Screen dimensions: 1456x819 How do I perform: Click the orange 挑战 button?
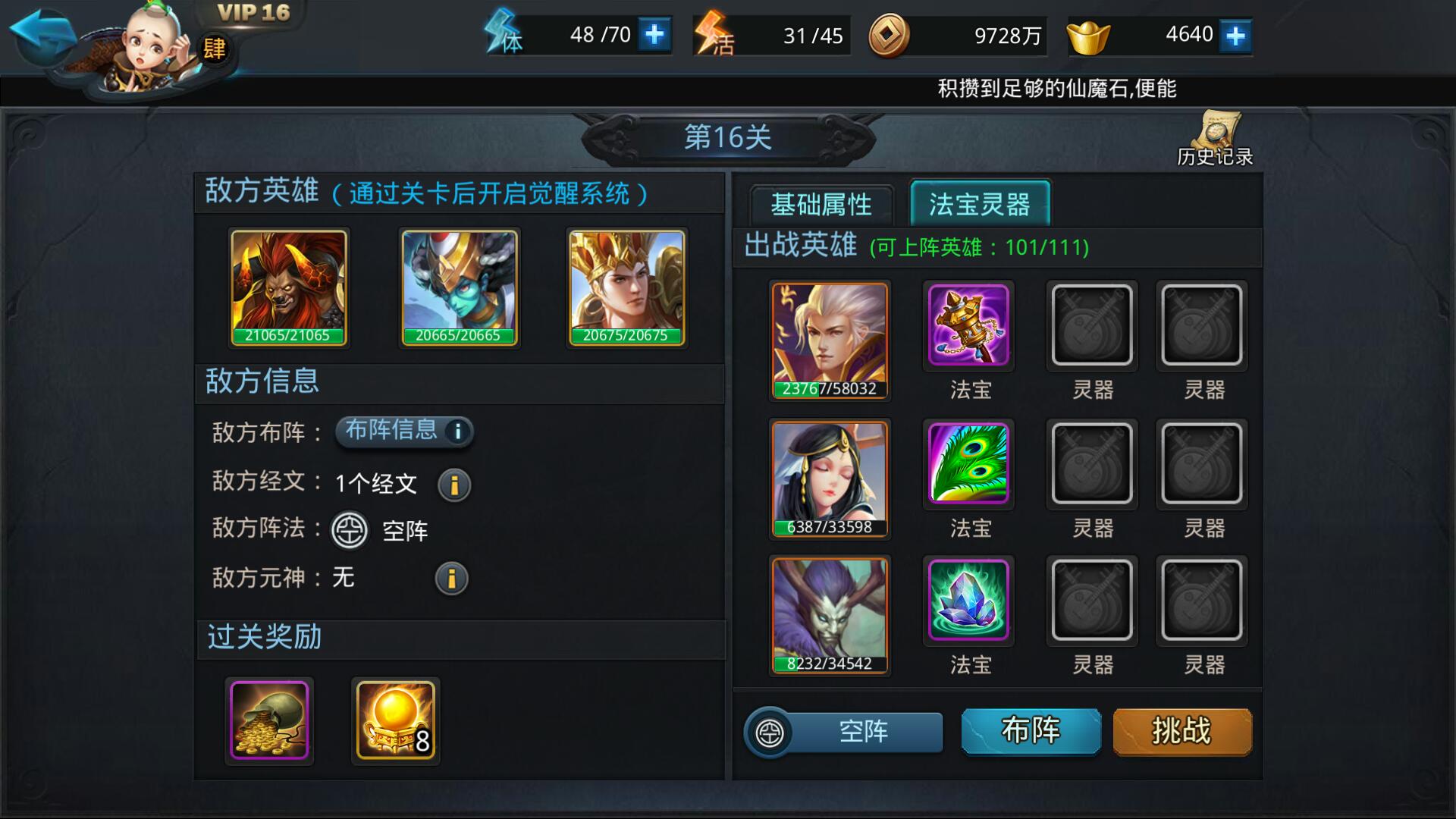(x=1181, y=731)
